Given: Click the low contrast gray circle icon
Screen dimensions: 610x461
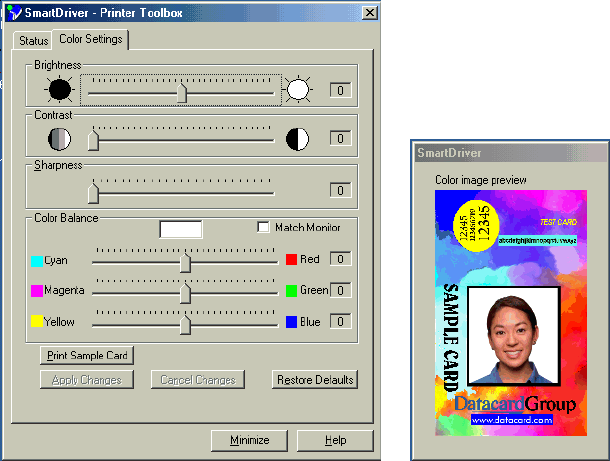Looking at the screenshot, I should 60,139.
